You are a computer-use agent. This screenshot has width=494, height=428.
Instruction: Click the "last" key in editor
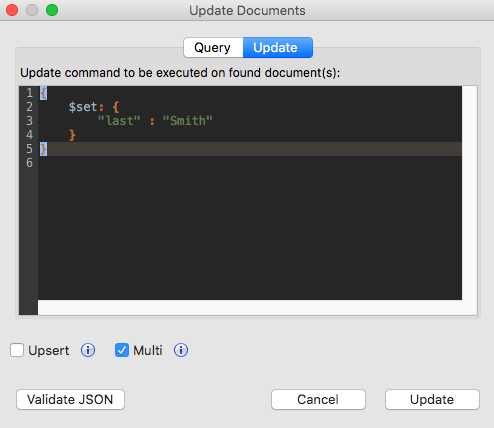119,121
